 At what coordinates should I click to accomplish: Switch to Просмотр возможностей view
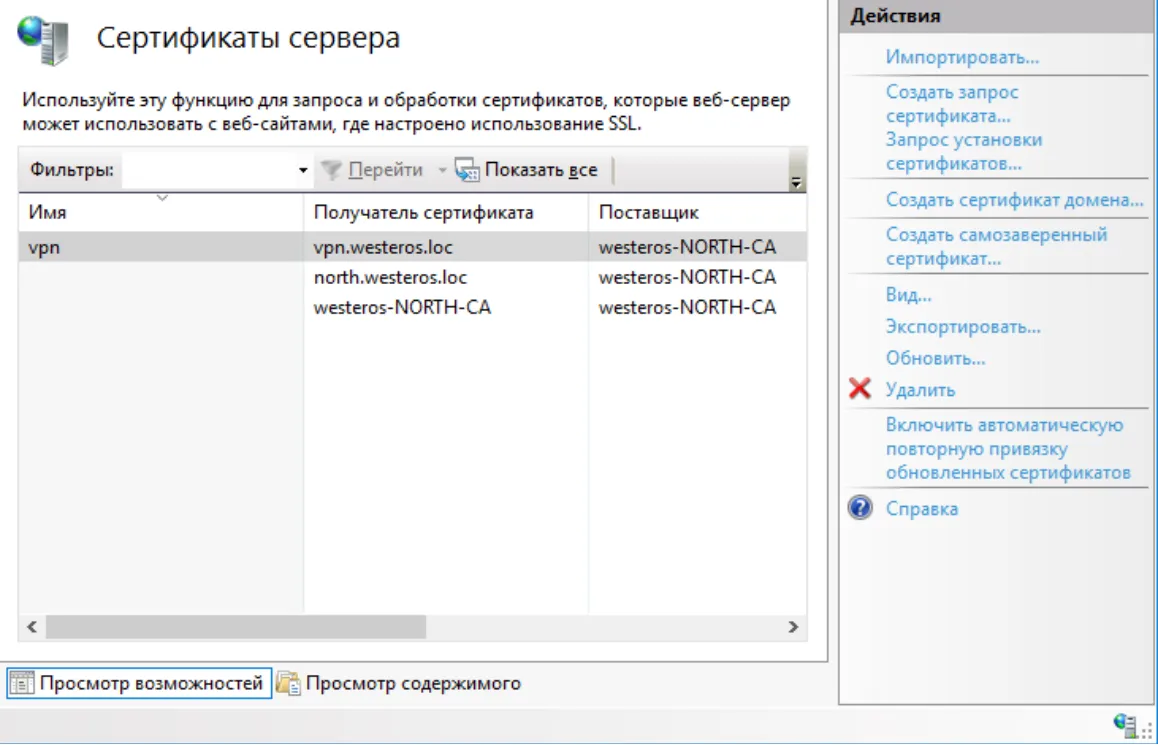point(140,683)
